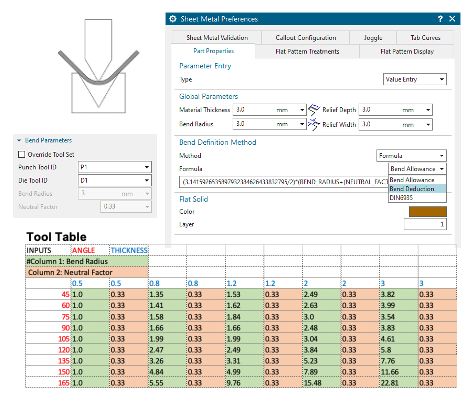Click the 5.8 cell in the 120 row
This screenshot has width=466, height=398.
pyautogui.click(x=399, y=350)
